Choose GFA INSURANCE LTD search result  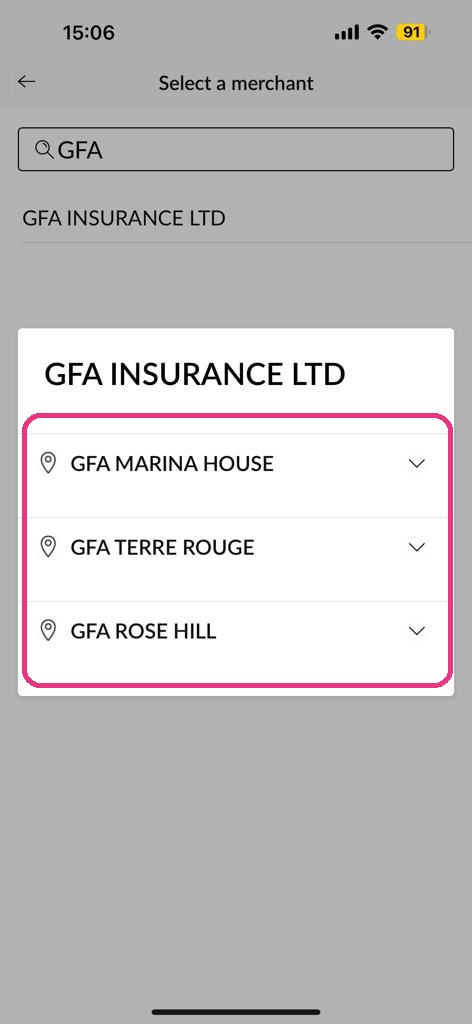coord(236,218)
